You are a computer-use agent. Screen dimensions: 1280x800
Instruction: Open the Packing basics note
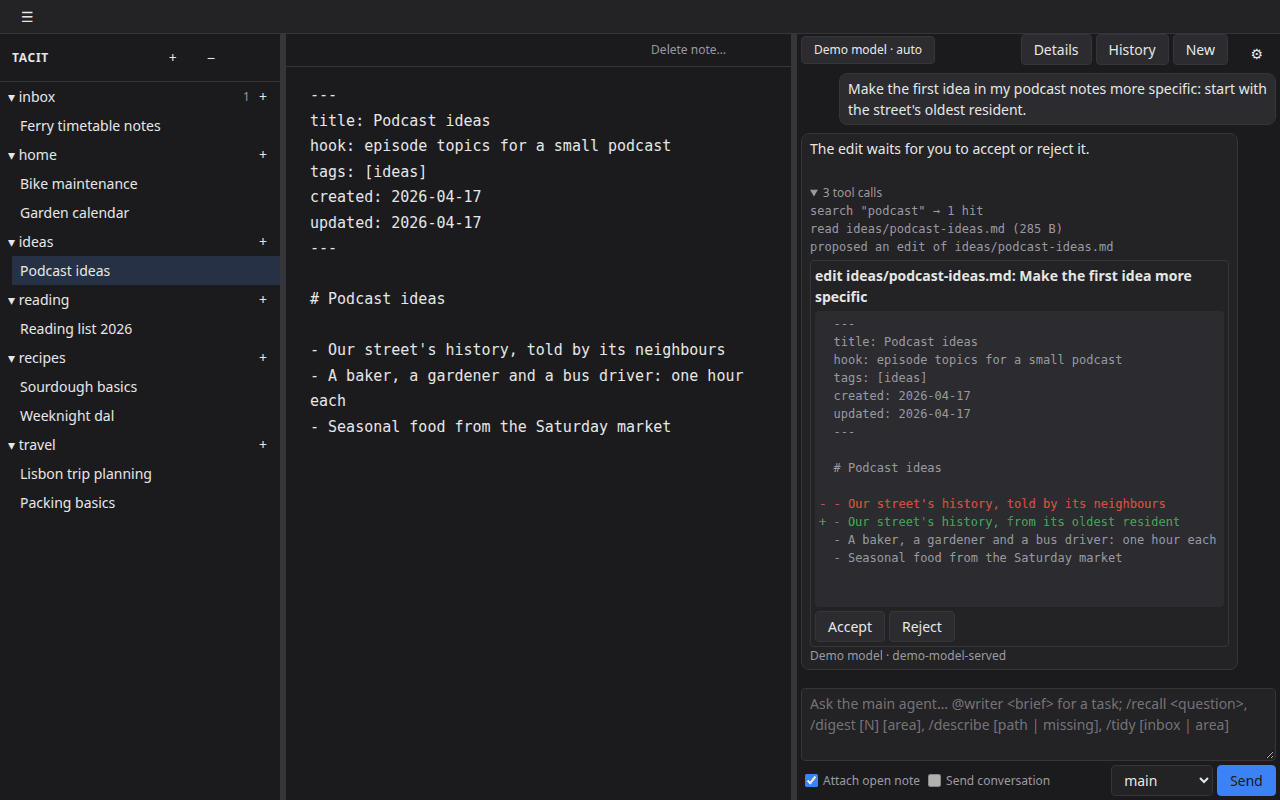[146, 503]
